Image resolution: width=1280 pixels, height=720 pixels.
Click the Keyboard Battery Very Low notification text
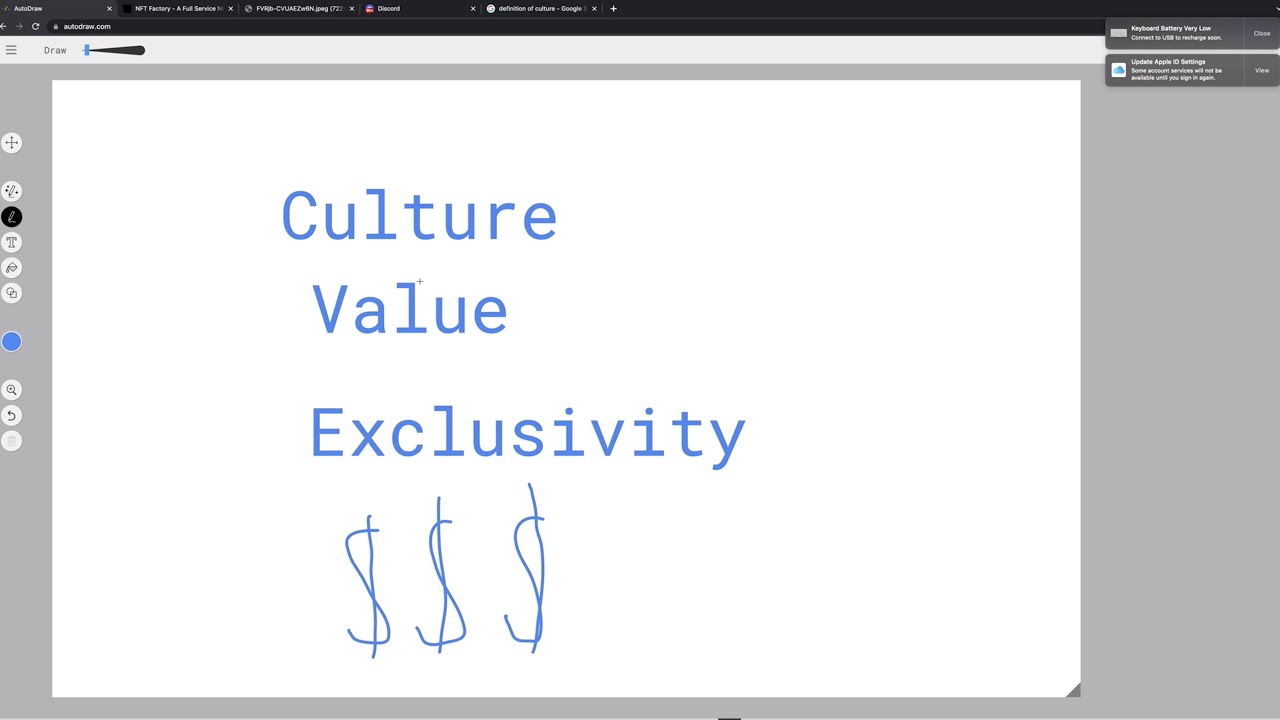click(x=1176, y=33)
